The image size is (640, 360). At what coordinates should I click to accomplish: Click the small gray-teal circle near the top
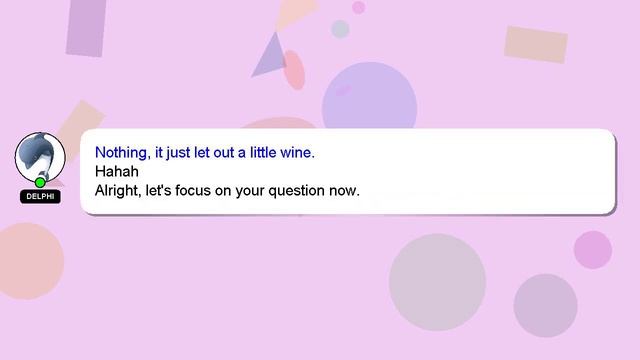[x=340, y=29]
